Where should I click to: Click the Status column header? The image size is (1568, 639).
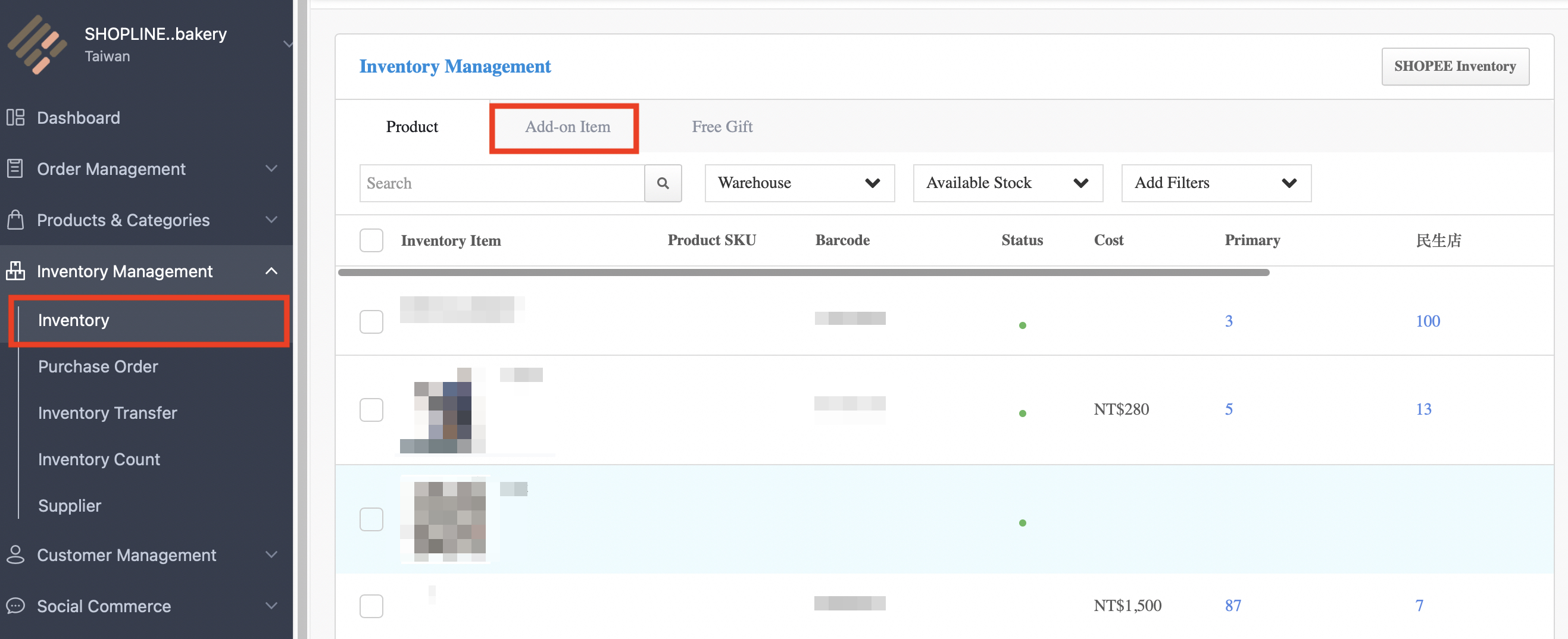click(1022, 240)
